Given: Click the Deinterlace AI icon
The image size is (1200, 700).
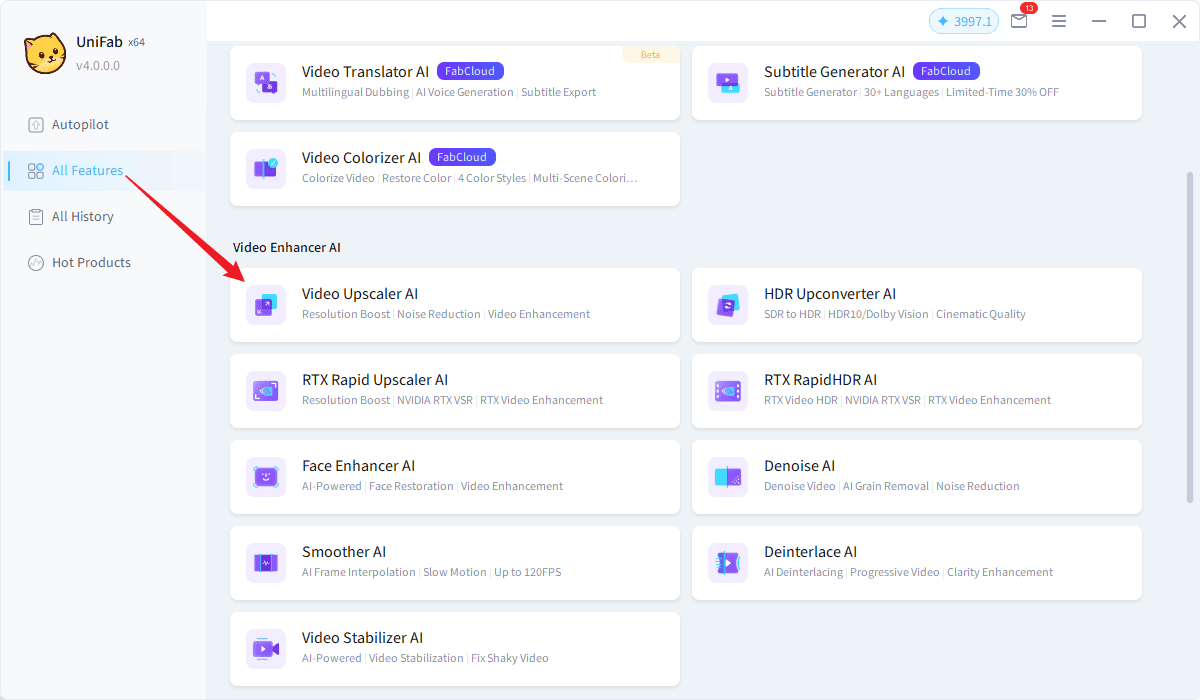Looking at the screenshot, I should (728, 563).
